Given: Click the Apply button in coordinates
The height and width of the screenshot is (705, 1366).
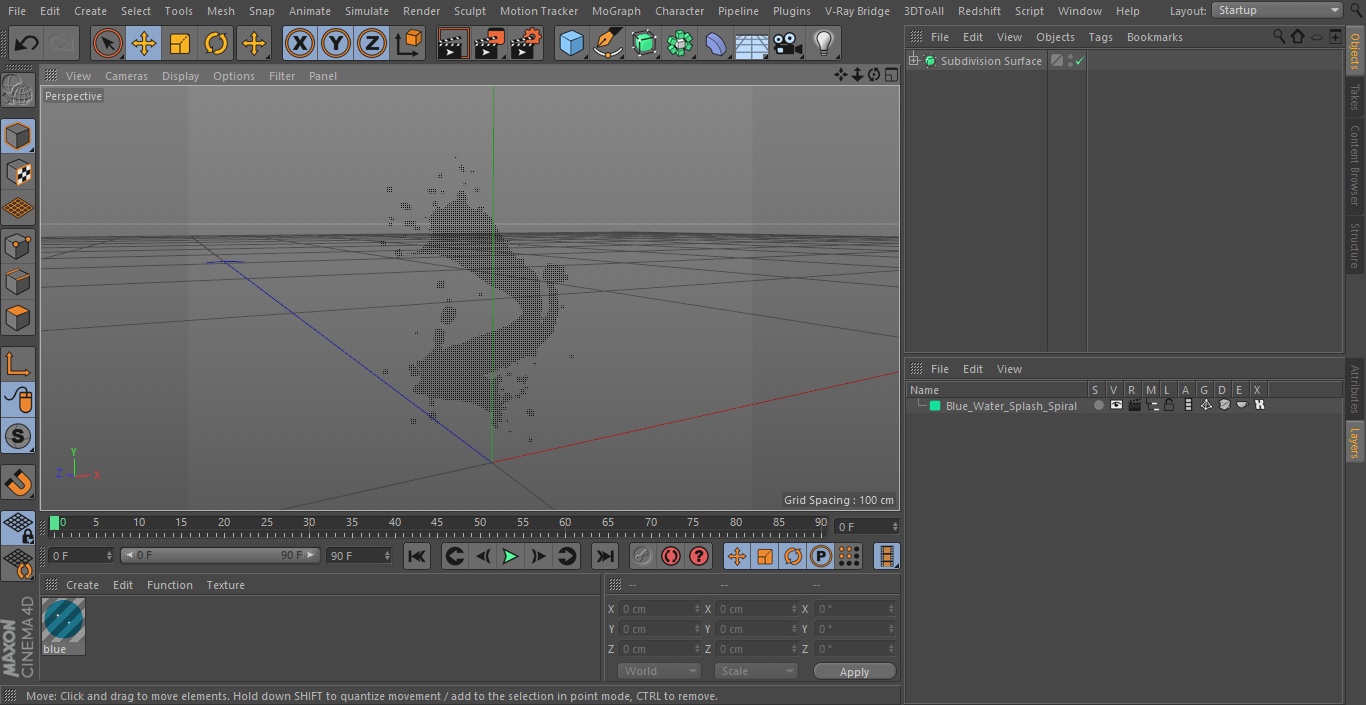Looking at the screenshot, I should click(854, 671).
